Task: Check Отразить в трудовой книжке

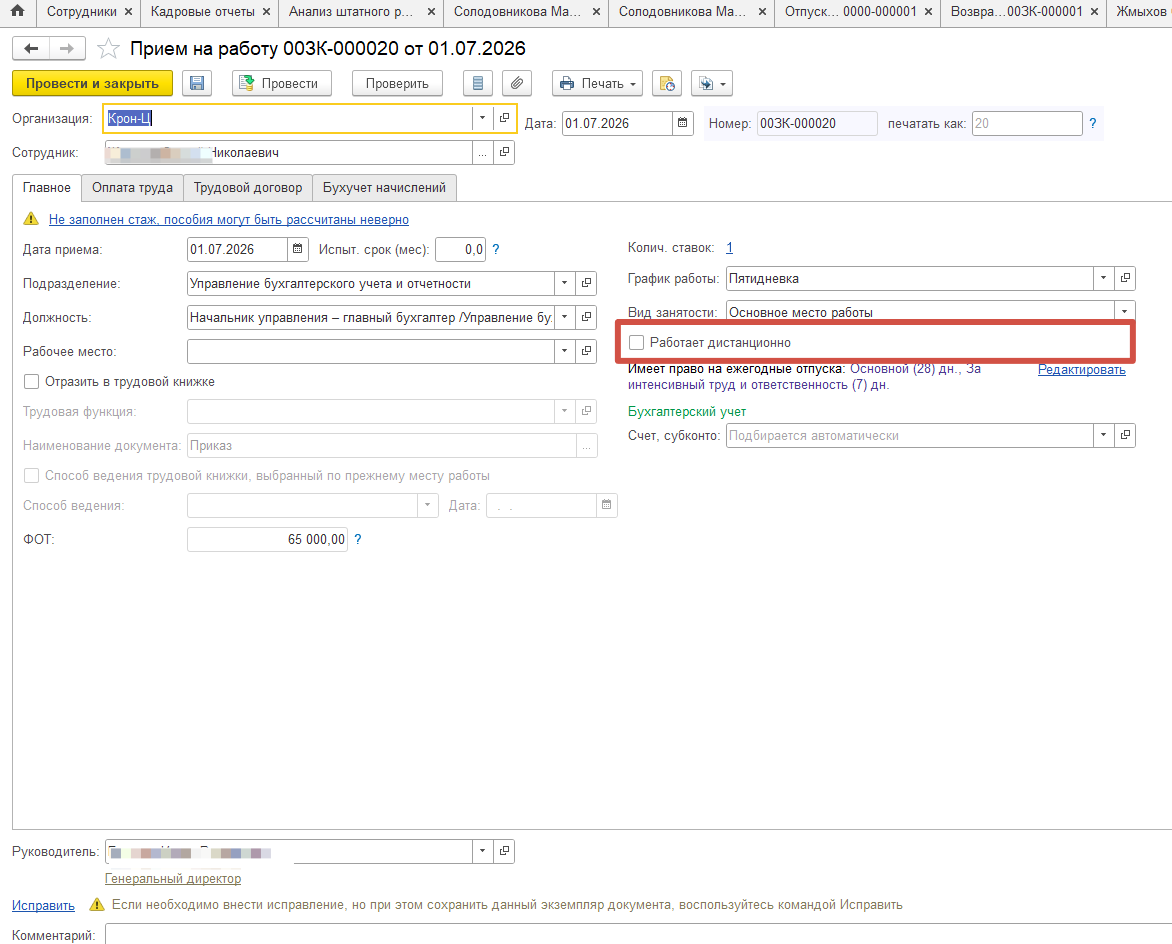Action: point(31,381)
